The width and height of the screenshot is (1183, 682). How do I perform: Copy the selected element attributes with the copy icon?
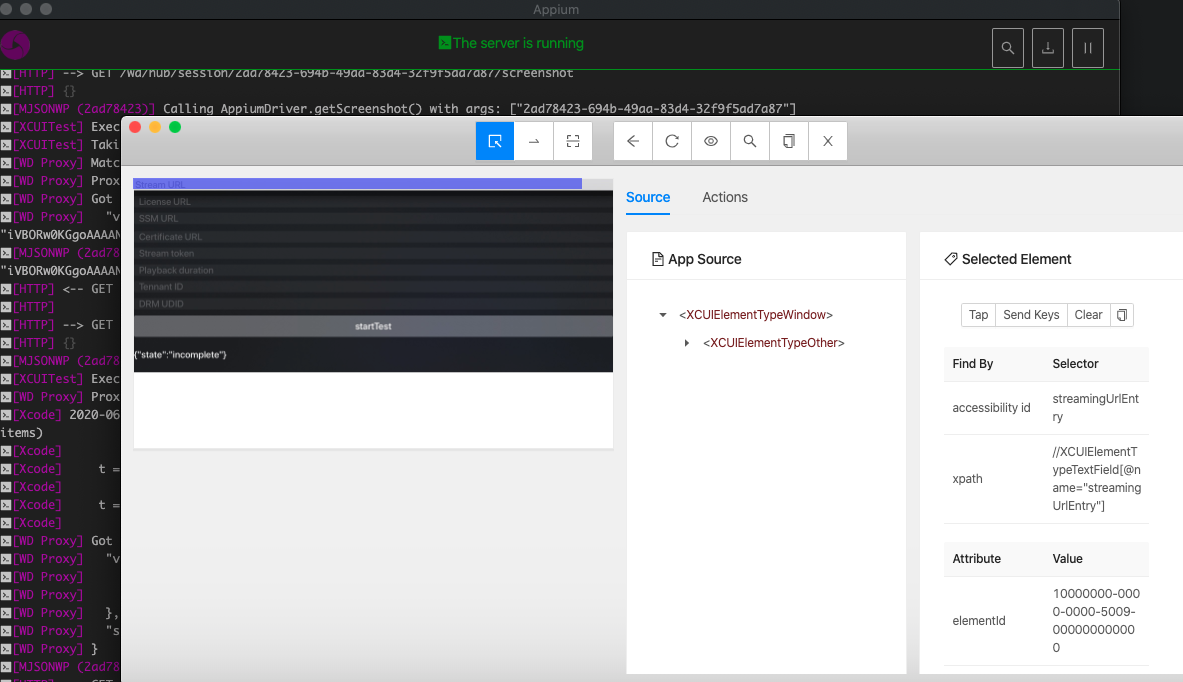click(1121, 314)
